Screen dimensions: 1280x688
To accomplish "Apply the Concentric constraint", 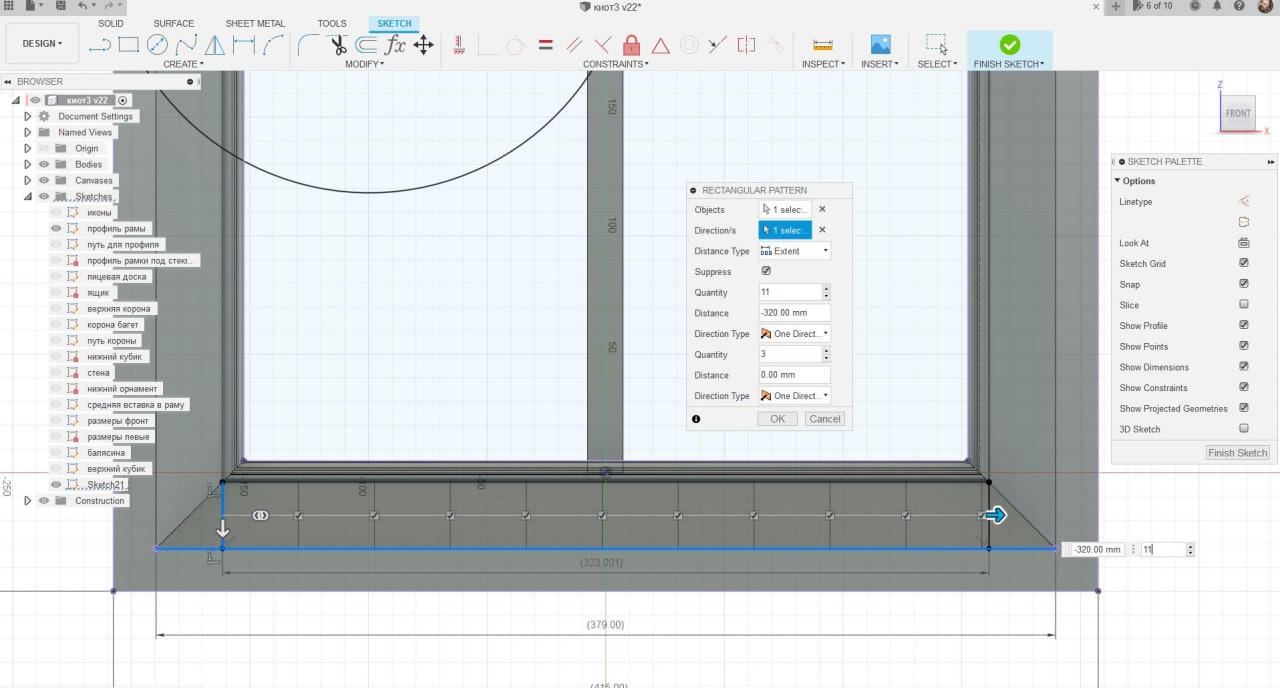I will click(x=689, y=44).
